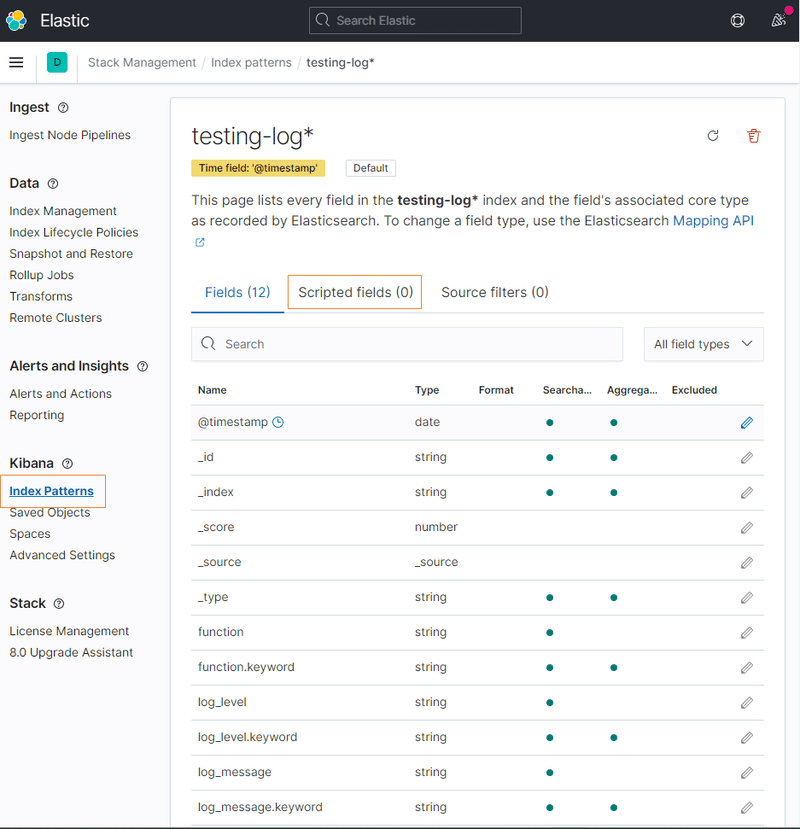Edit the log_level field pencil icon
The height and width of the screenshot is (829, 800).
click(747, 703)
